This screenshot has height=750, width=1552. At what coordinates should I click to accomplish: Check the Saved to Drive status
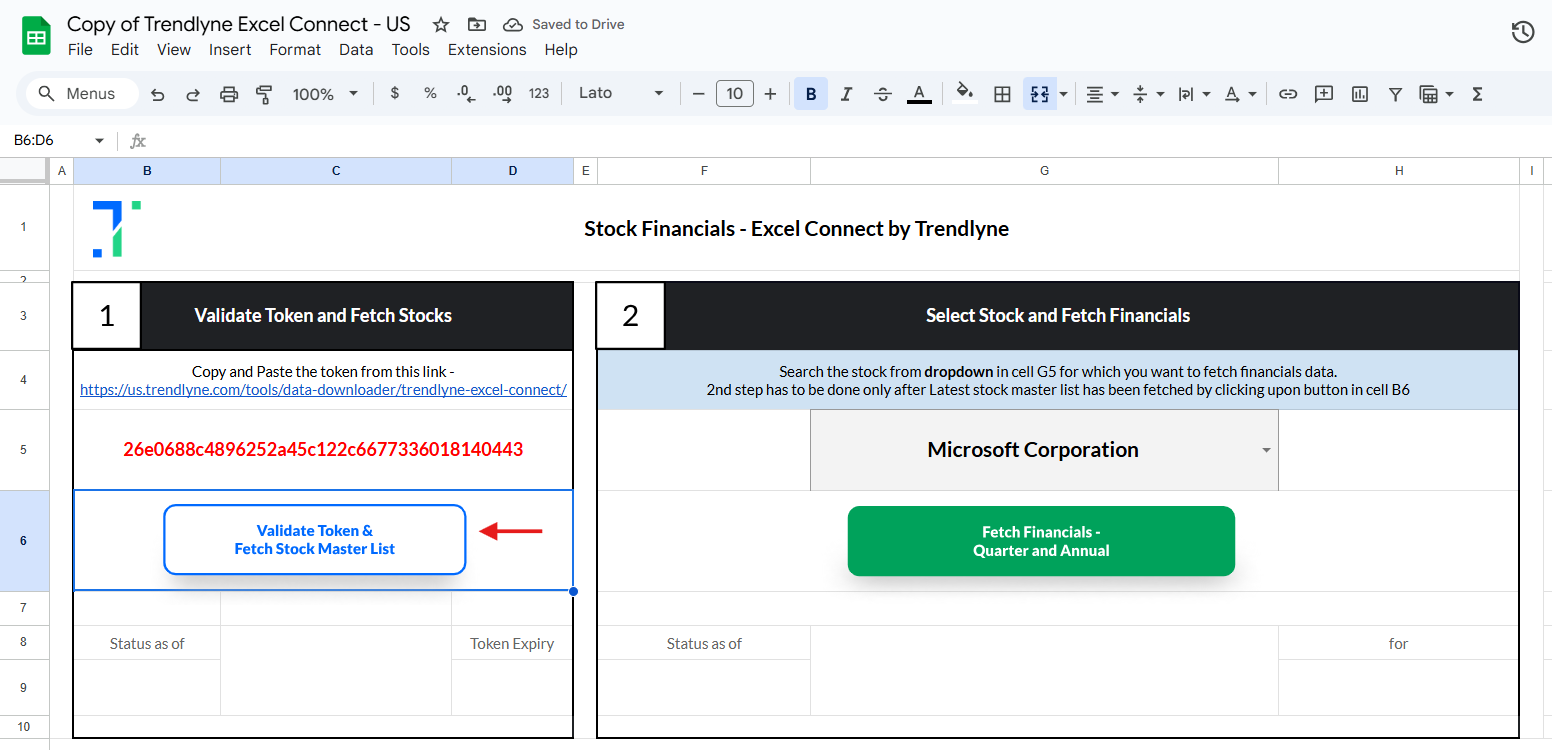[564, 25]
